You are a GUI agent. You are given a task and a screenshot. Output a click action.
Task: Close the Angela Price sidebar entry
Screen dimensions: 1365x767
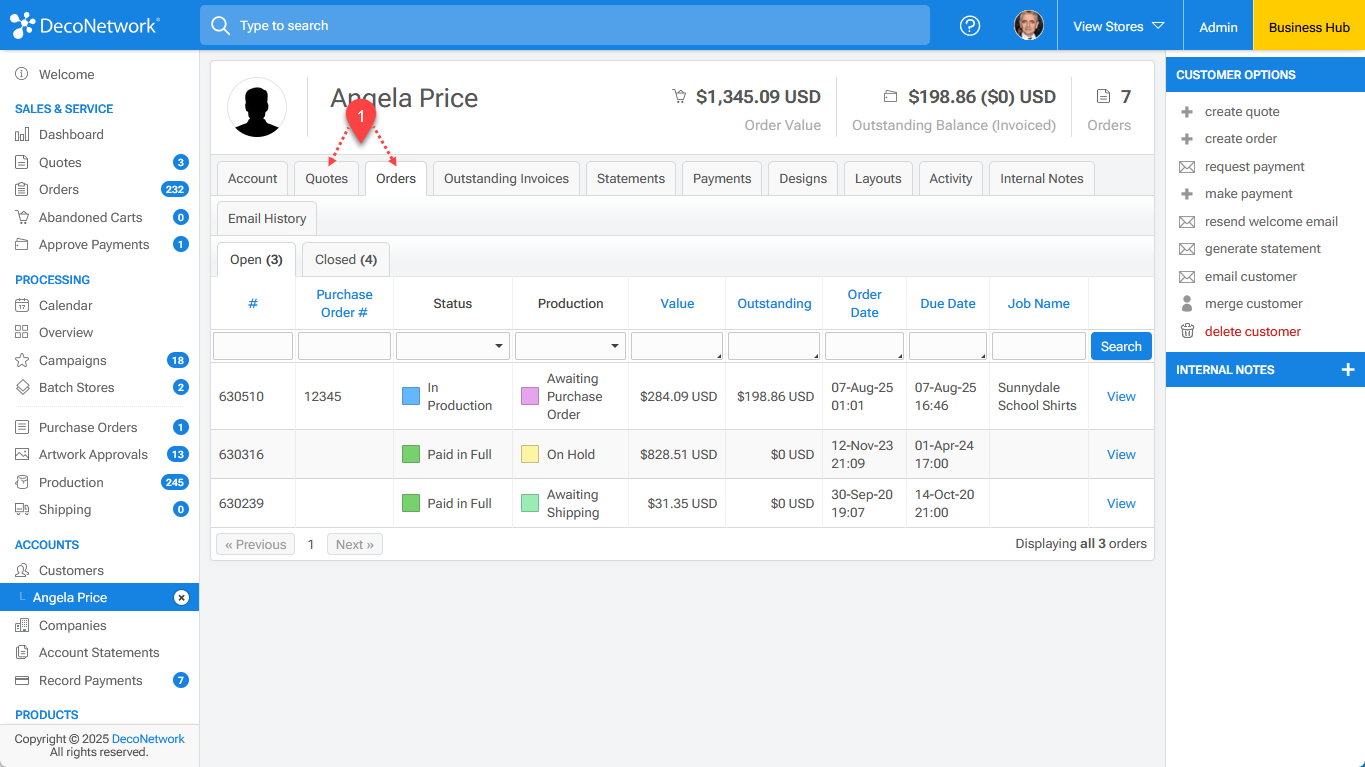click(181, 597)
